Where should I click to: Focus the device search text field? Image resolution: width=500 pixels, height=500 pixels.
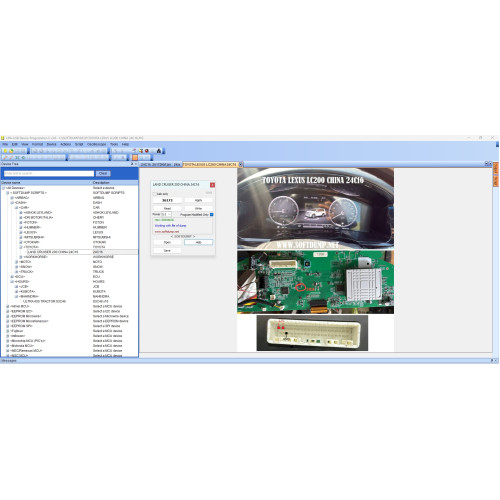[49, 173]
